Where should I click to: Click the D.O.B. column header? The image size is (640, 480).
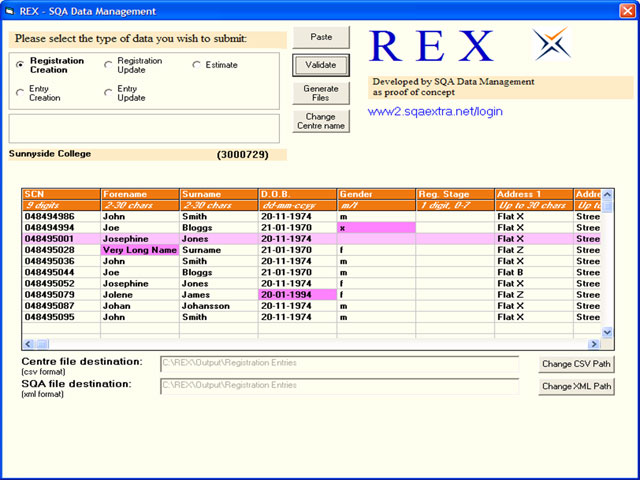[298, 194]
